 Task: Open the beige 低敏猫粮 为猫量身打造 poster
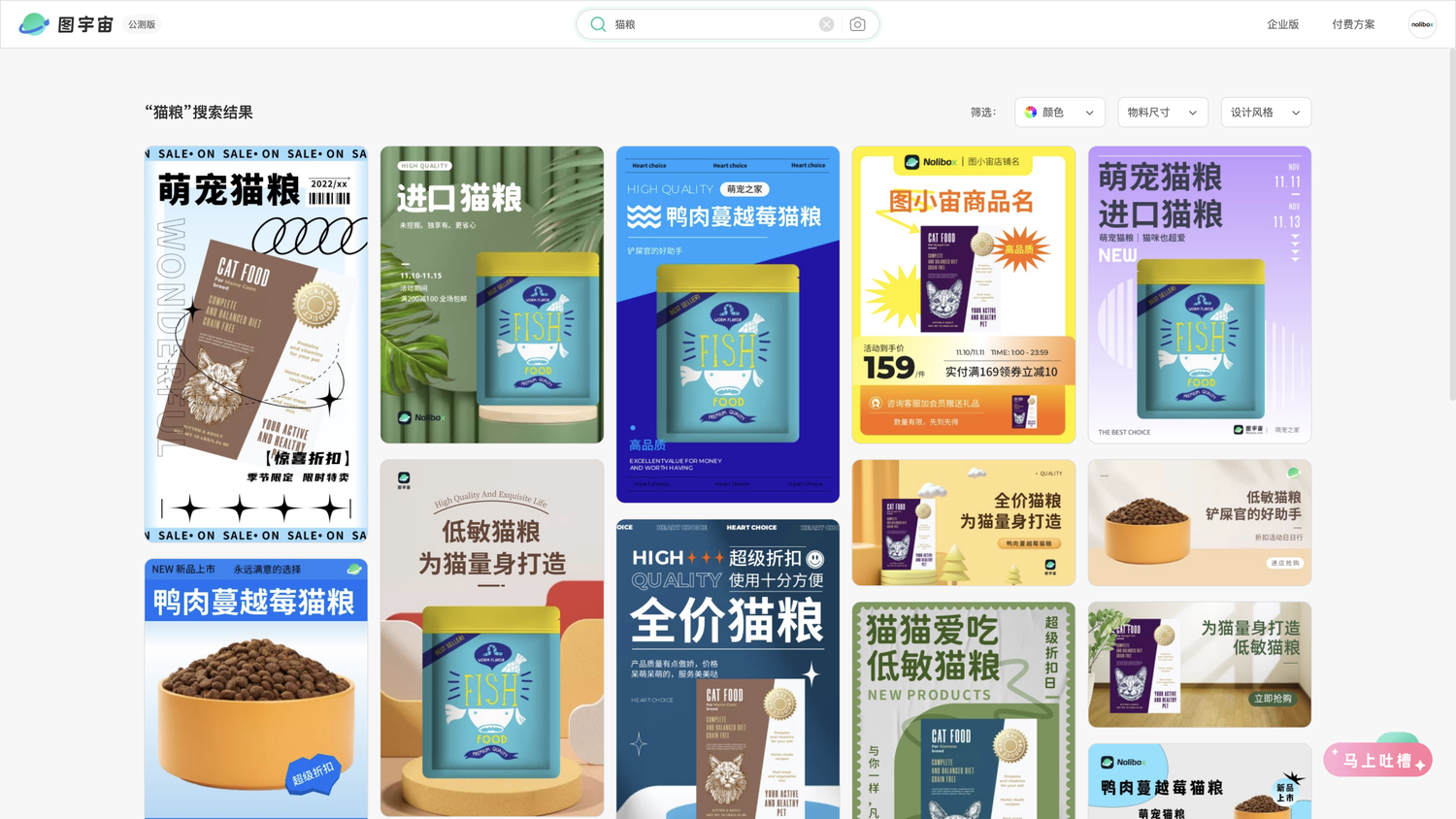point(492,638)
